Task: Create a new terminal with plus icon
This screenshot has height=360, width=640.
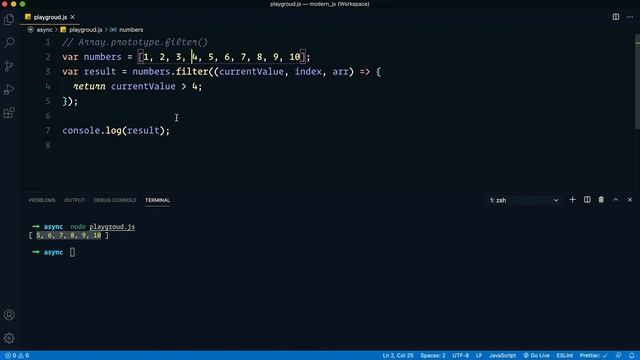Action: click(572, 200)
